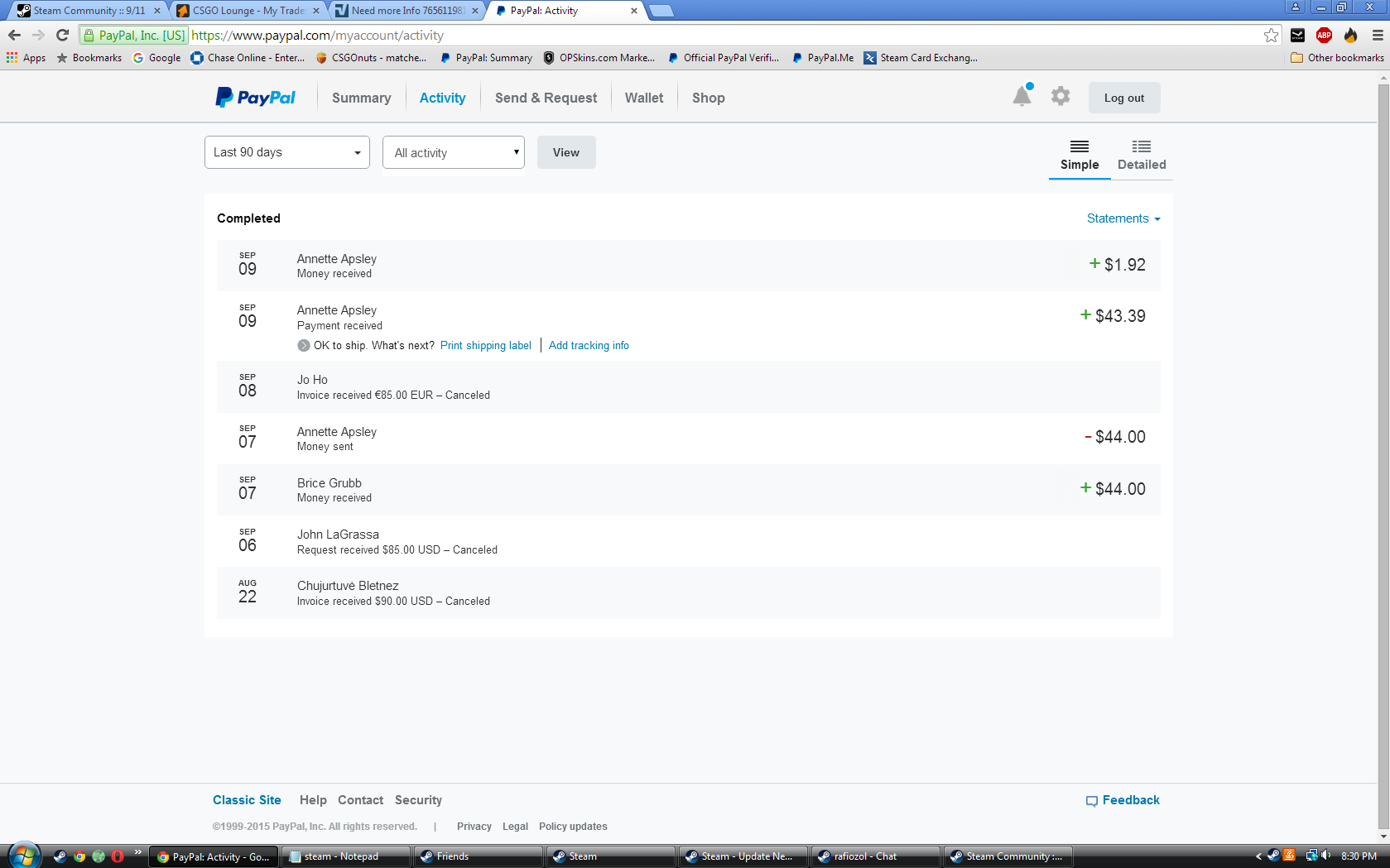Click the bookmark star in address bar
1390x868 pixels.
coord(1271,35)
